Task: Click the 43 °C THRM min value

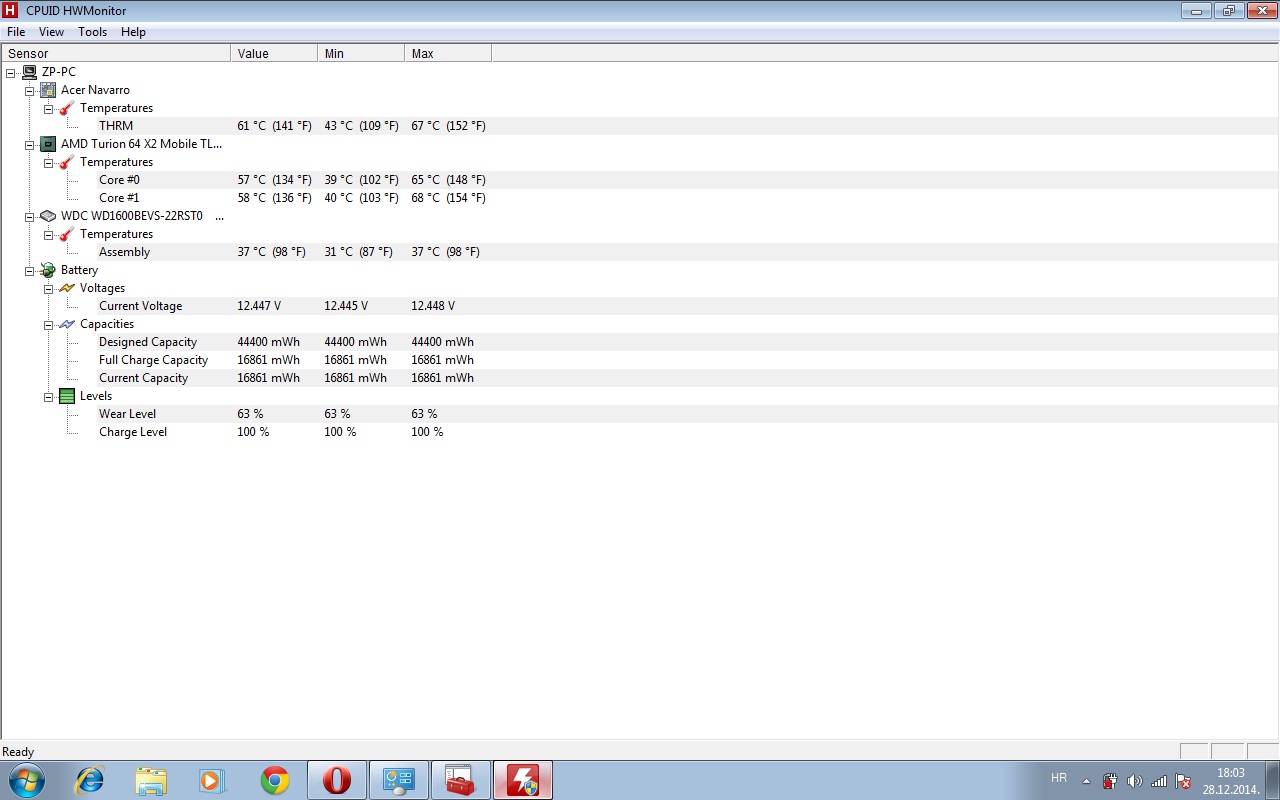Action: coord(361,126)
